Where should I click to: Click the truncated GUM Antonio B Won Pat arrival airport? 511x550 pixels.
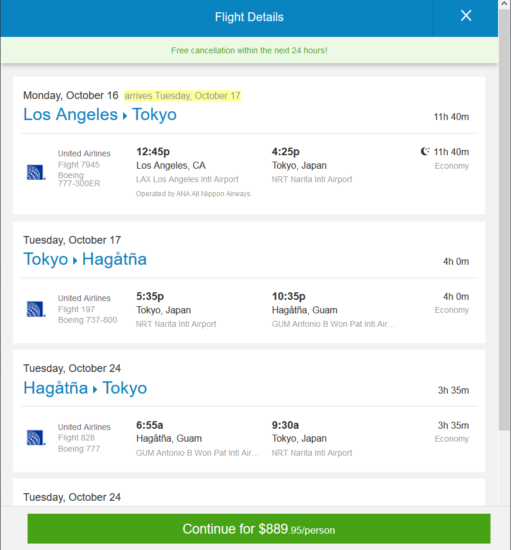(x=333, y=324)
